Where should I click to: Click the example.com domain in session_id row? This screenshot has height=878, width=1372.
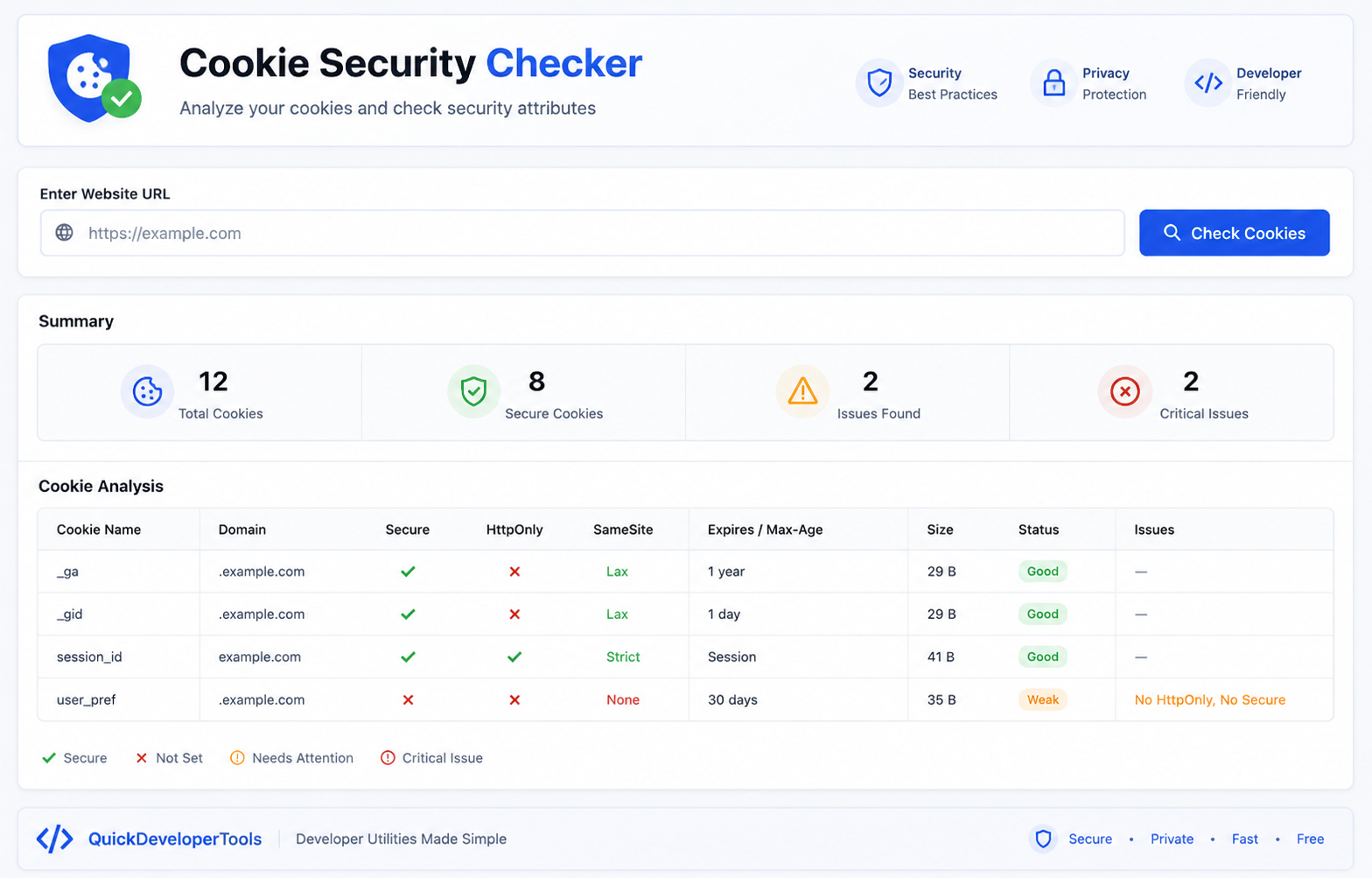click(260, 657)
